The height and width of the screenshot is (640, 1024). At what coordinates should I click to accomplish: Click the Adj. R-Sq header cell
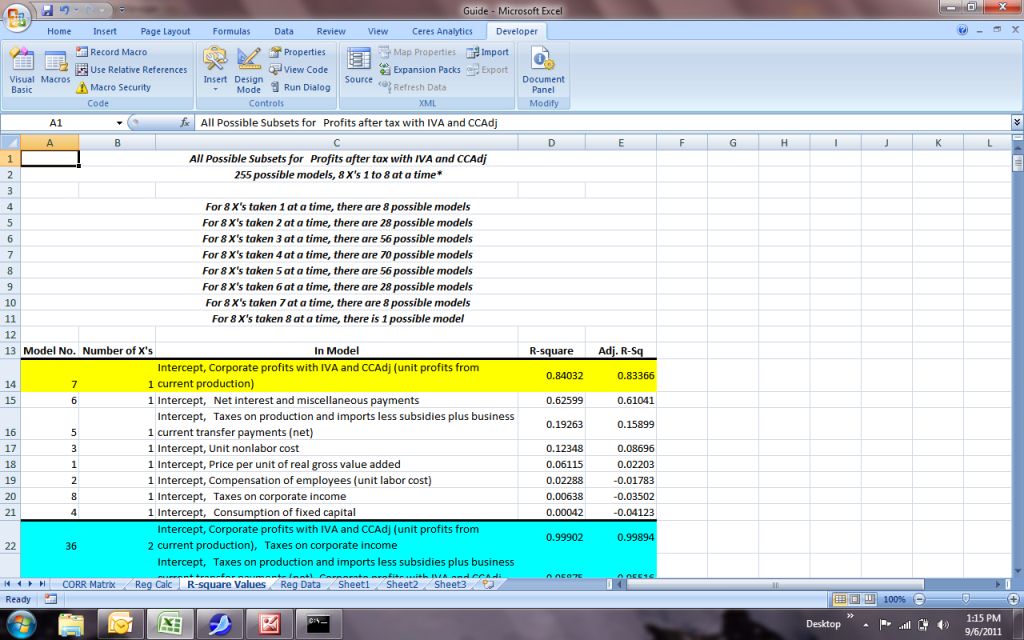620,351
